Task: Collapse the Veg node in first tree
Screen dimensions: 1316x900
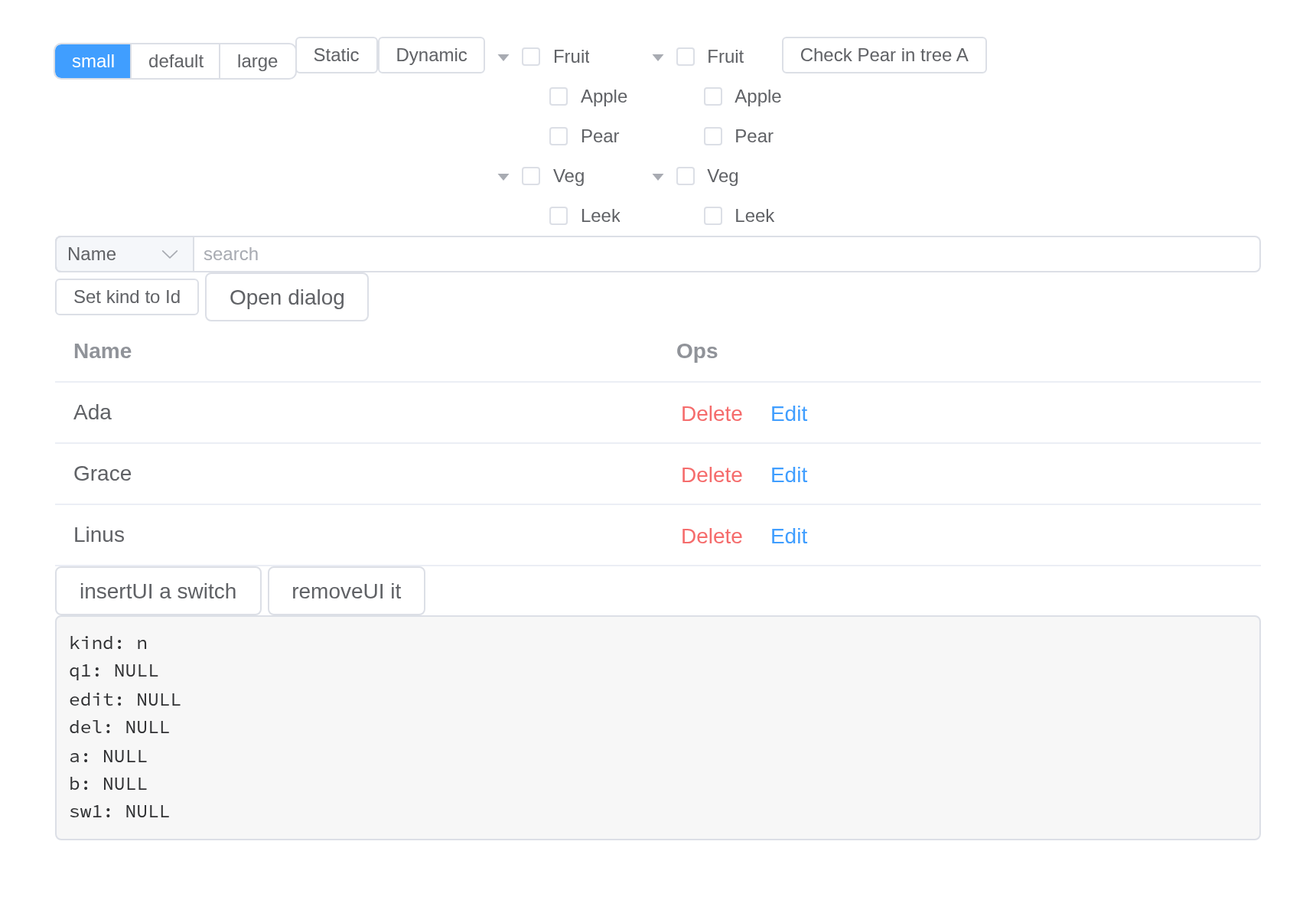Action: click(x=503, y=177)
